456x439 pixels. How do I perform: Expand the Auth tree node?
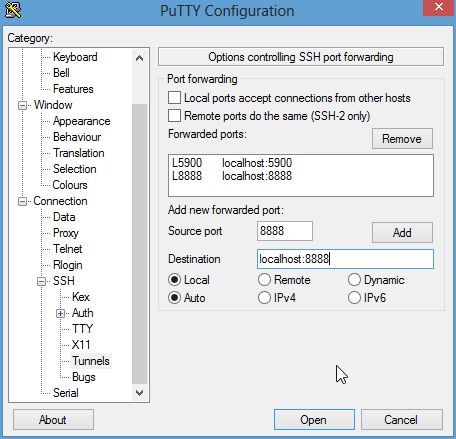tap(60, 313)
